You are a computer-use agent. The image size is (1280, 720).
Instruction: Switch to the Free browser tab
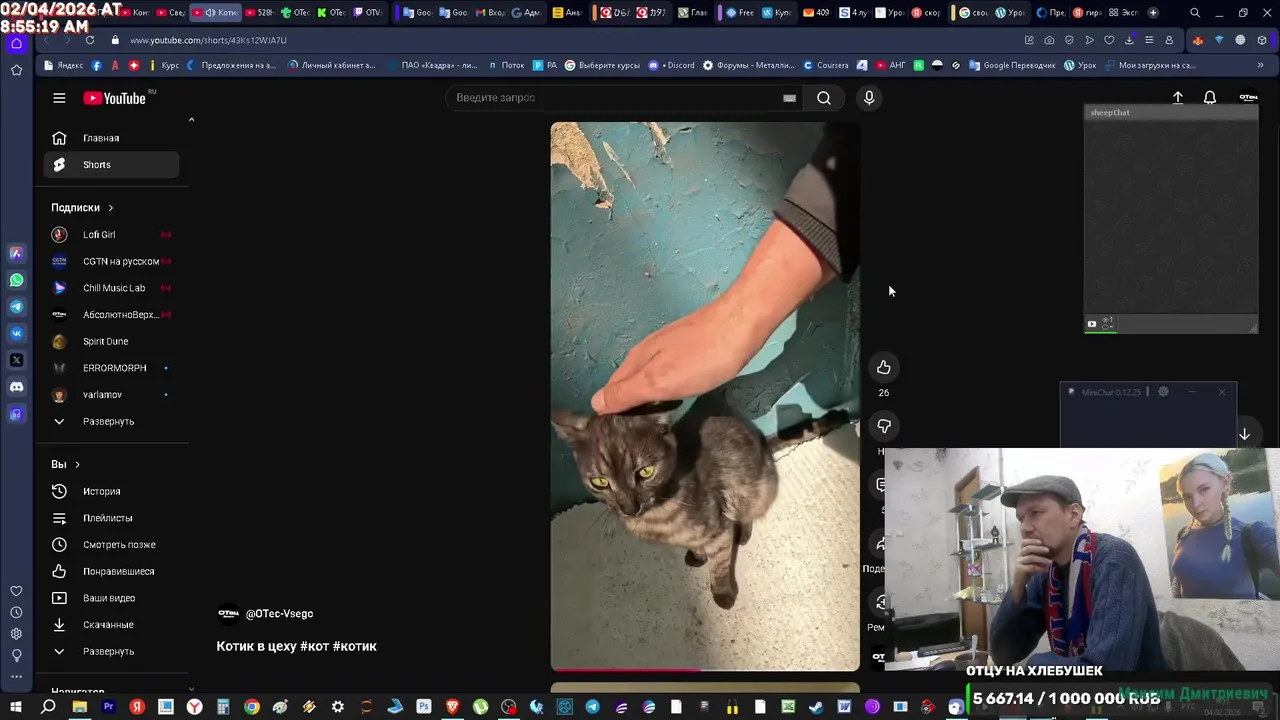point(740,13)
